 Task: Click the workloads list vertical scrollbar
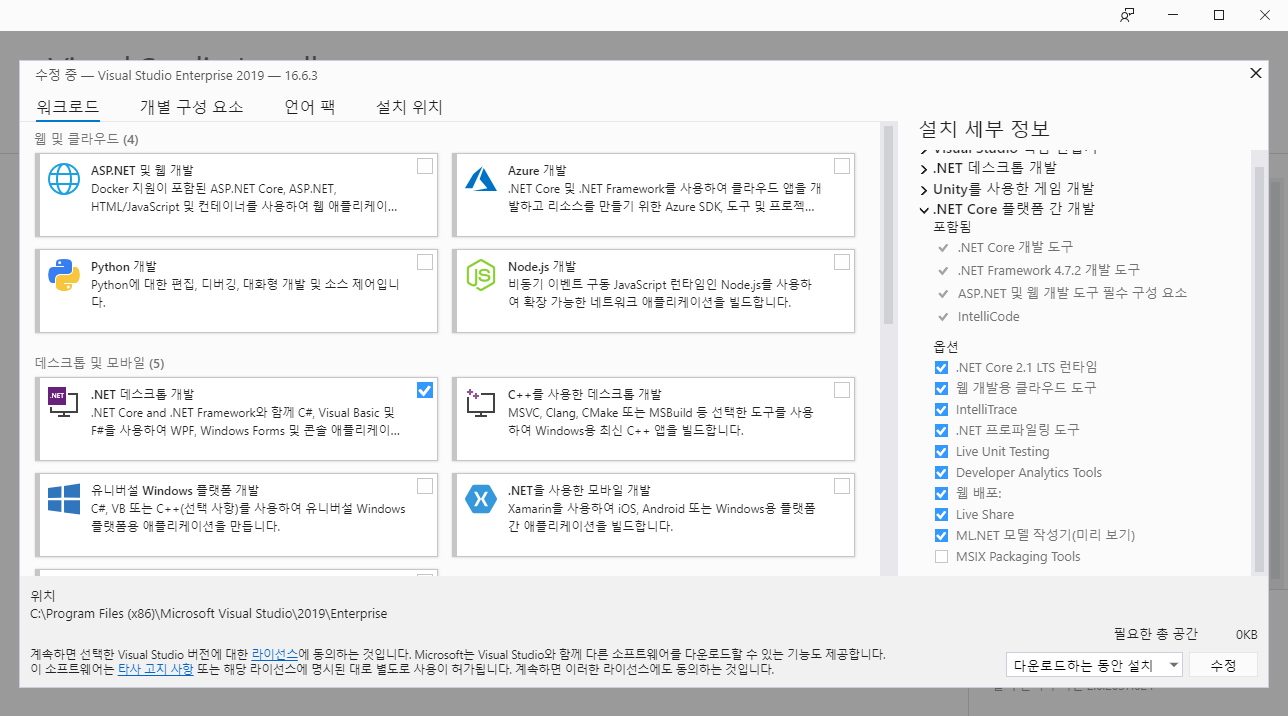click(887, 224)
